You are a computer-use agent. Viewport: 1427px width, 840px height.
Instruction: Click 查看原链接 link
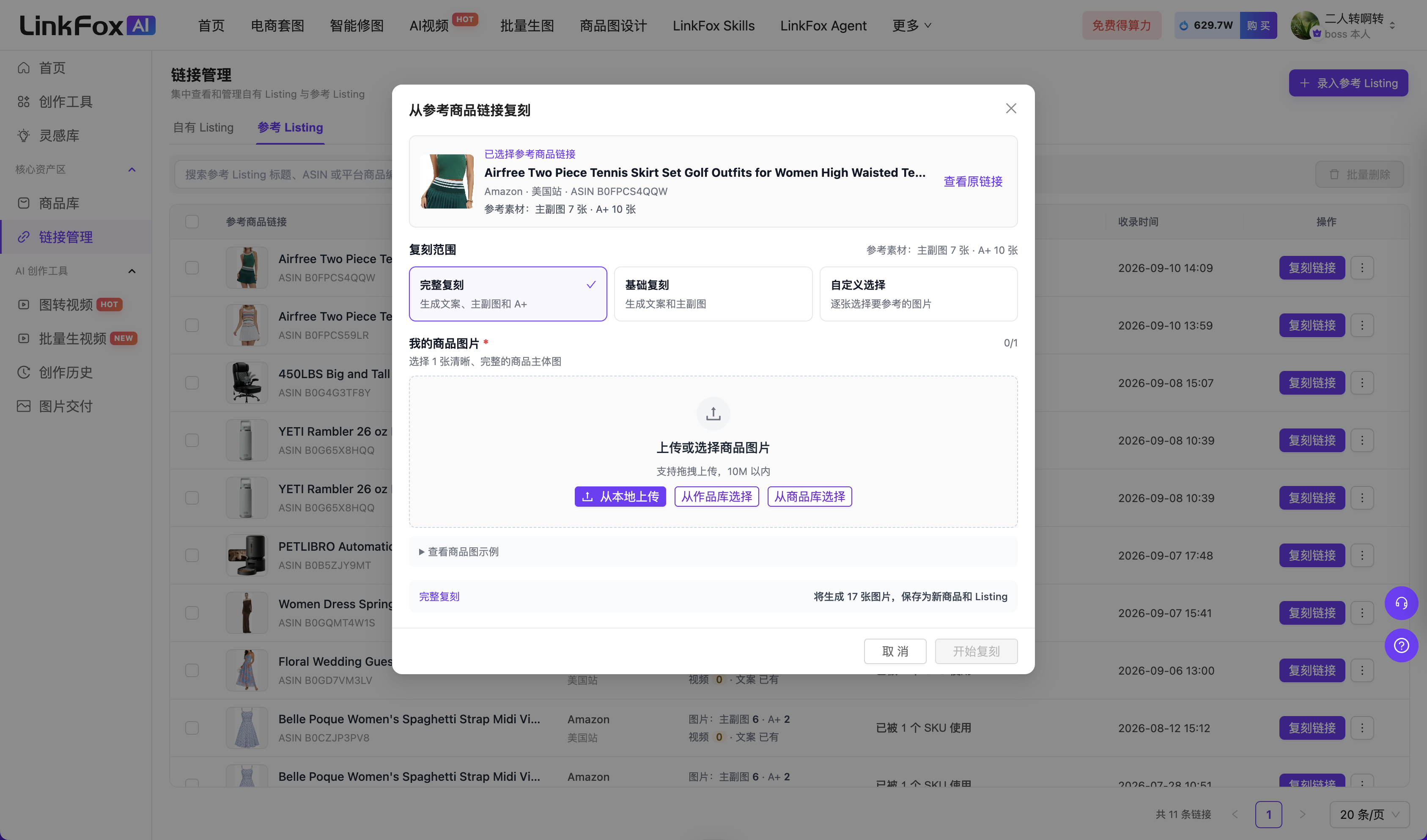(x=973, y=182)
